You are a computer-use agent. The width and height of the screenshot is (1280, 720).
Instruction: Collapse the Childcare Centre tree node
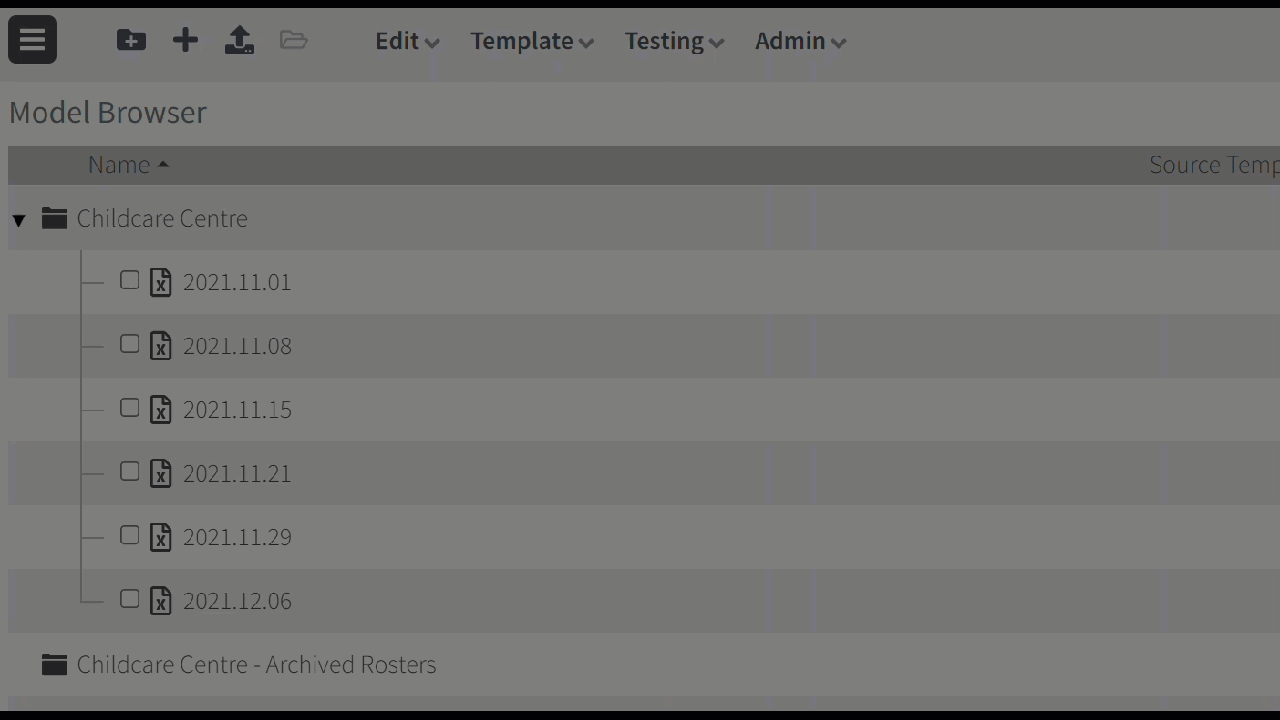pyautogui.click(x=19, y=219)
